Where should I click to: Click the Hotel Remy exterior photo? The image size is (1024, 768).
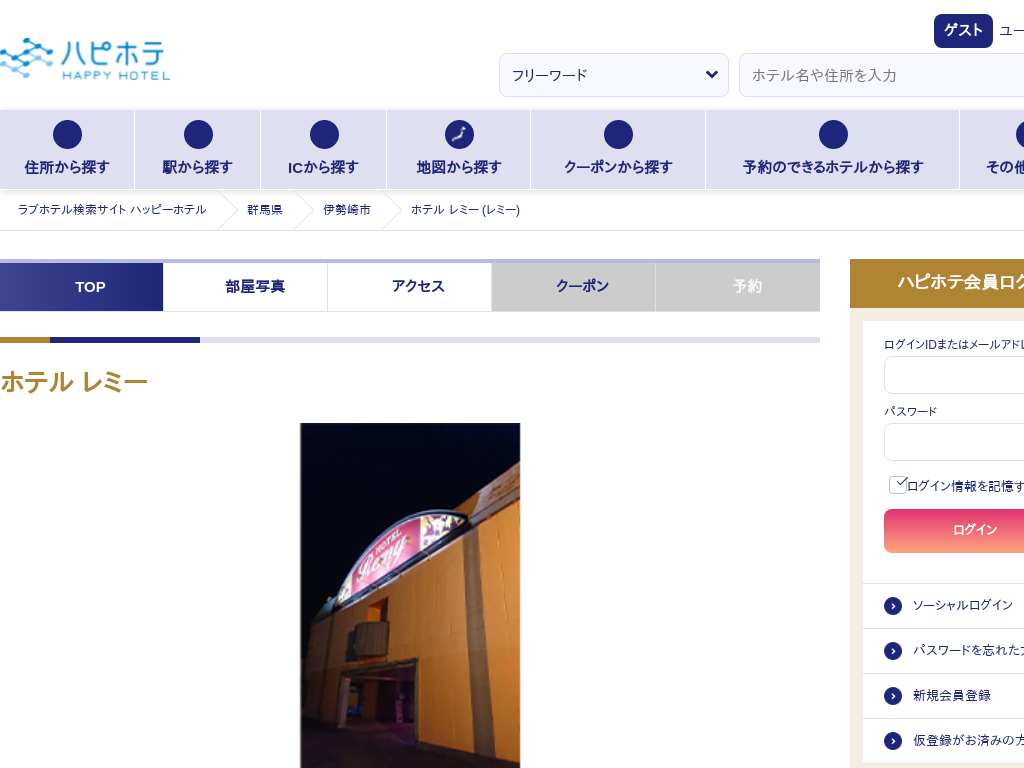pos(410,596)
